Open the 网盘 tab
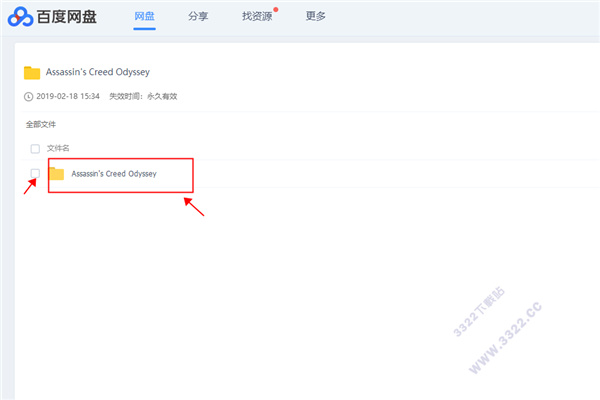Viewport: 600px width, 400px height. coord(144,16)
